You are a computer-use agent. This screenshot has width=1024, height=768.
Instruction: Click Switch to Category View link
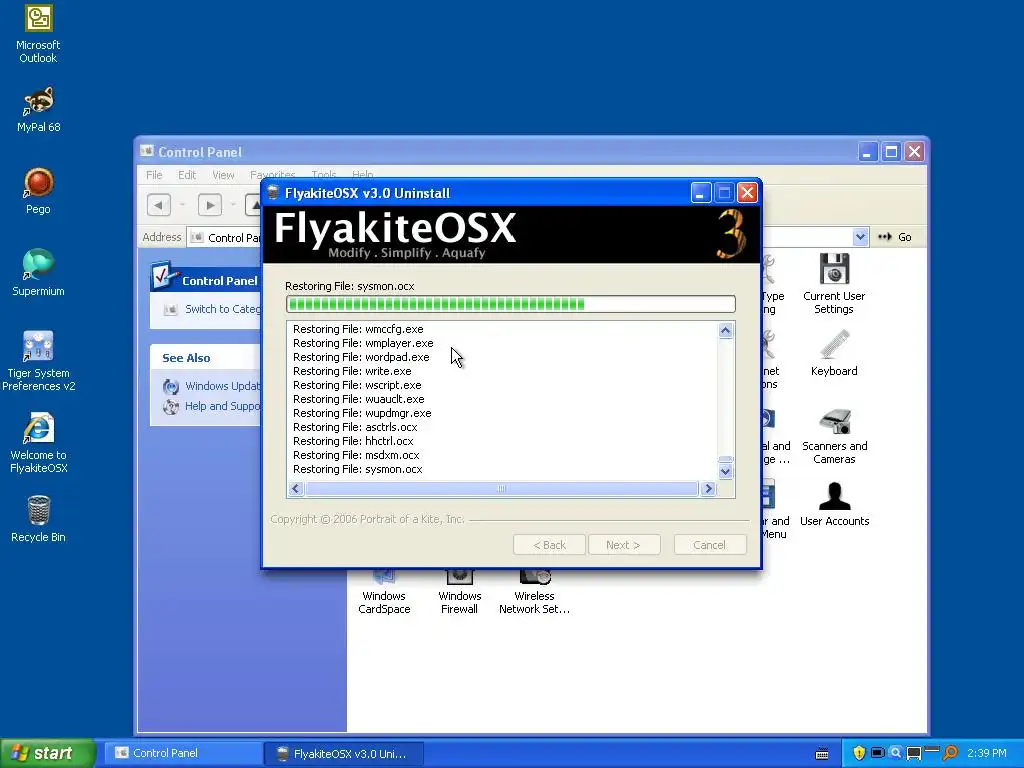222,309
